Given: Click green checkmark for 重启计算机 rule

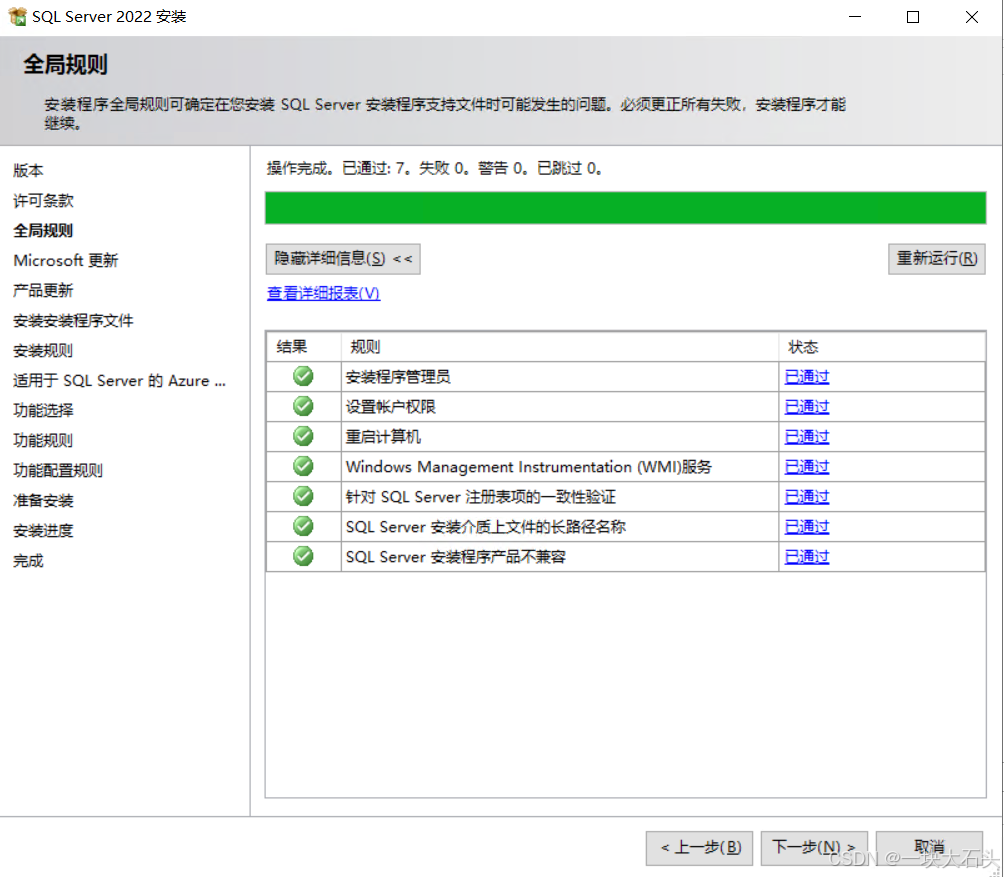Looking at the screenshot, I should coord(303,437).
